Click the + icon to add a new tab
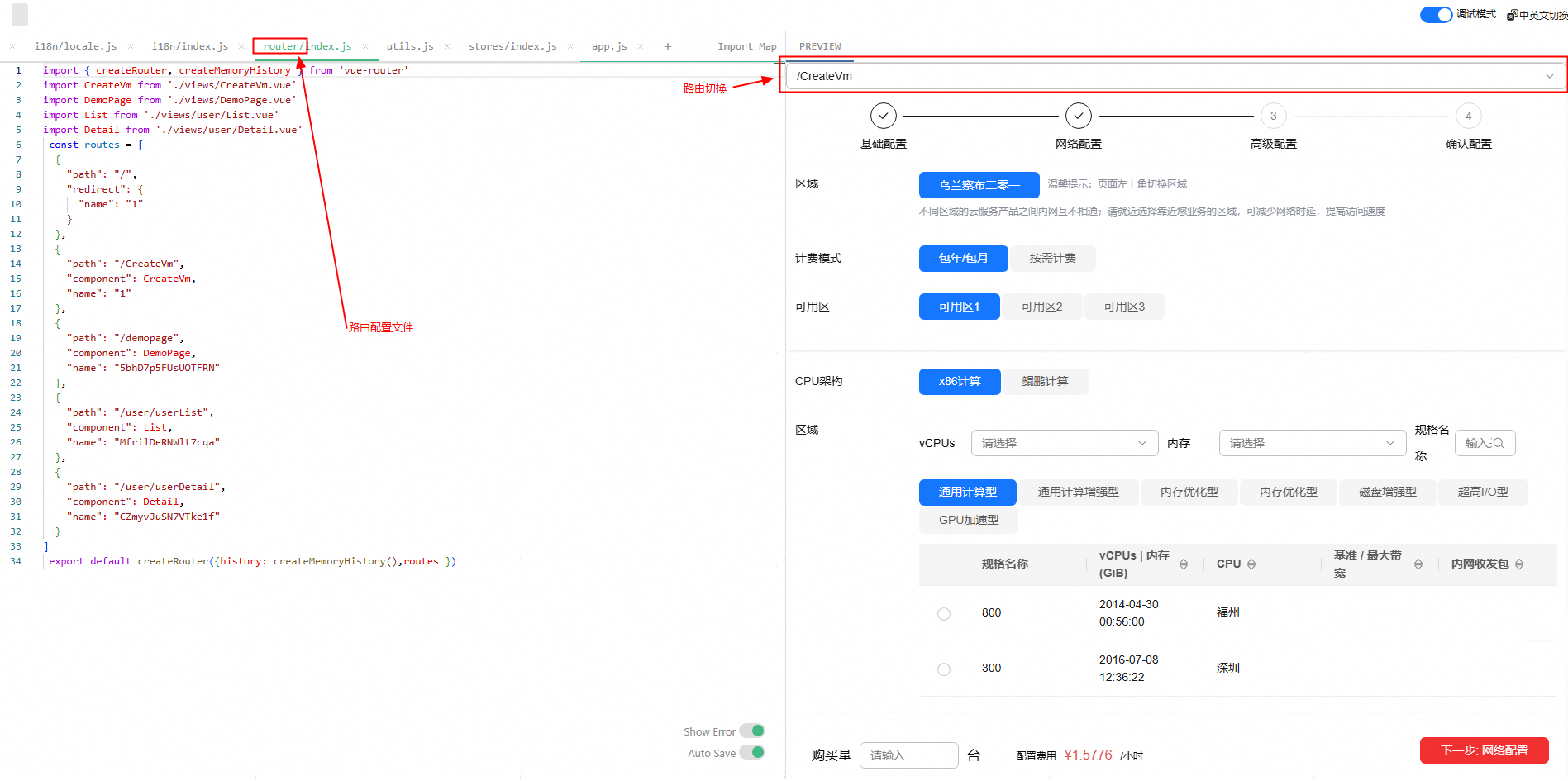Image resolution: width=1568 pixels, height=781 pixels. (667, 46)
